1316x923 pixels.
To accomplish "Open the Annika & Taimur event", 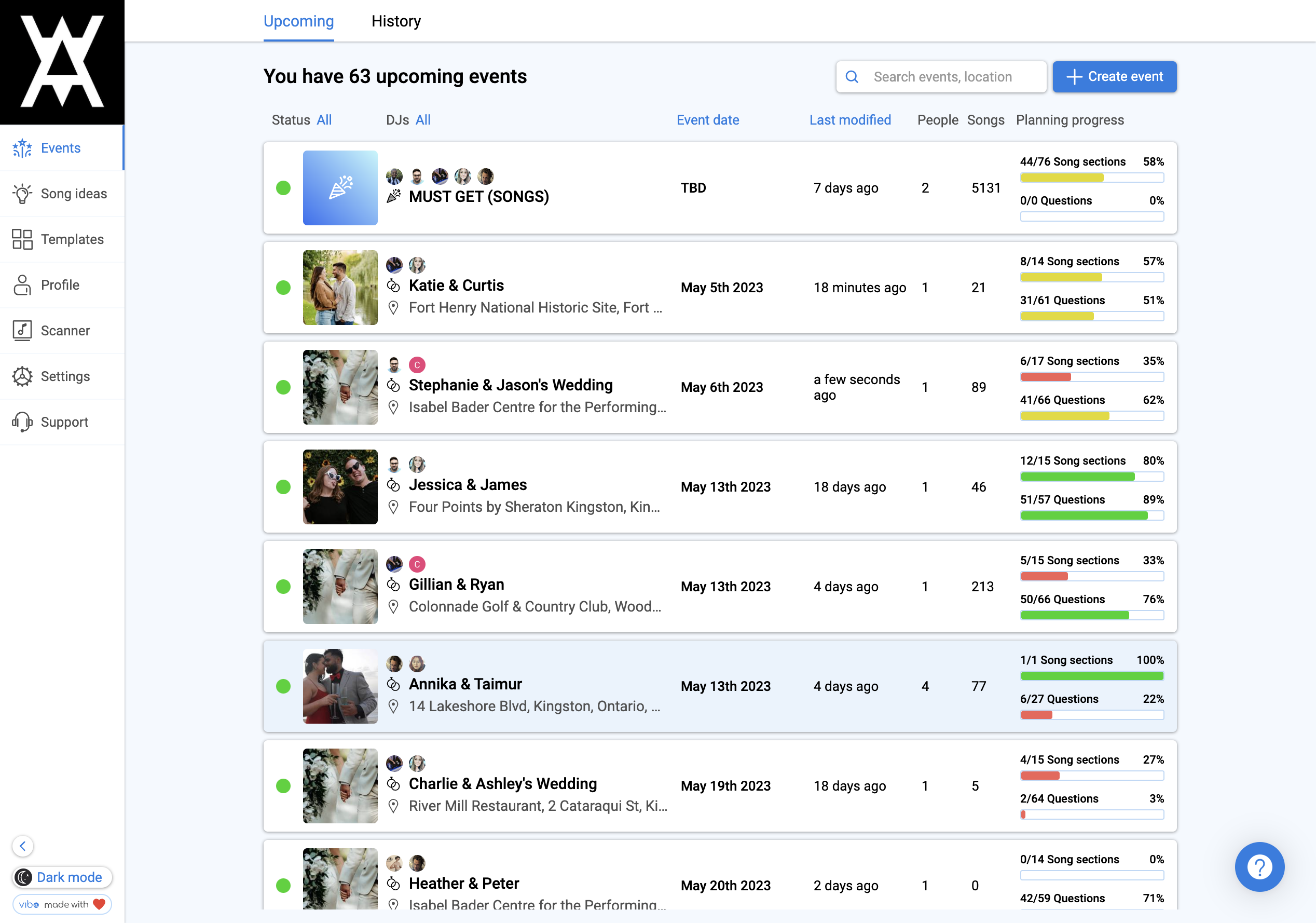I will coord(720,686).
